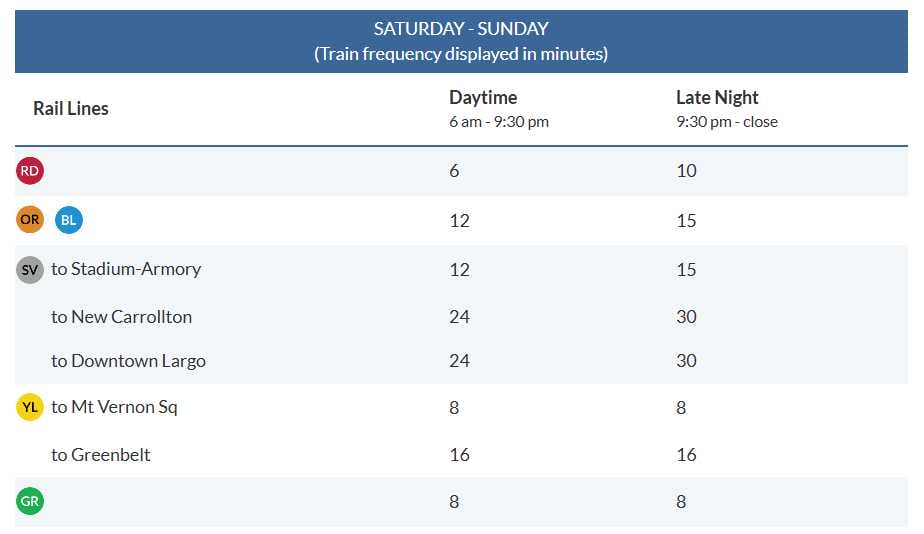Viewport: 924px width, 534px height.
Task: Select the 'to New Carrollton' destination text
Action: point(122,317)
